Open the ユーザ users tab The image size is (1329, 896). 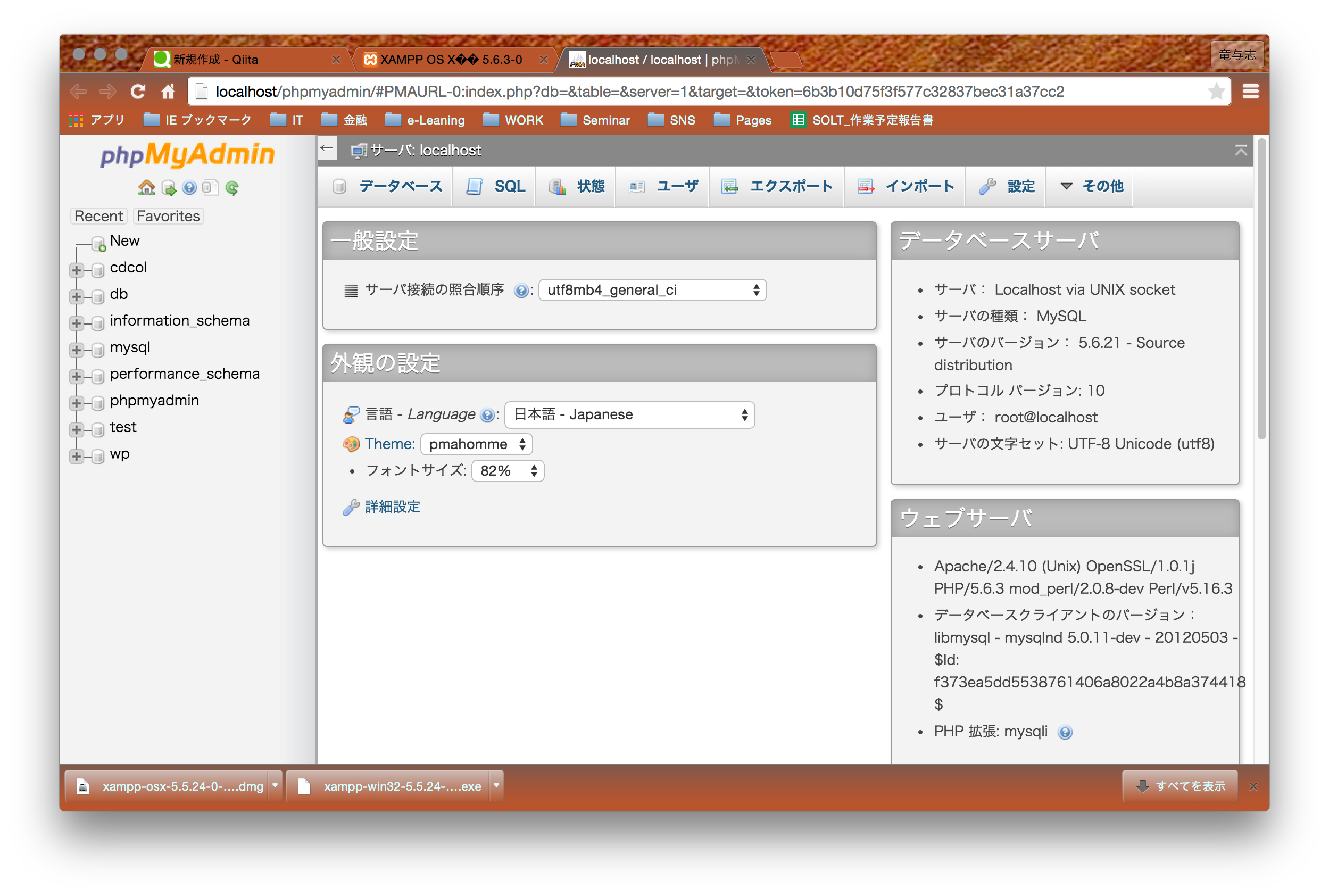[663, 186]
